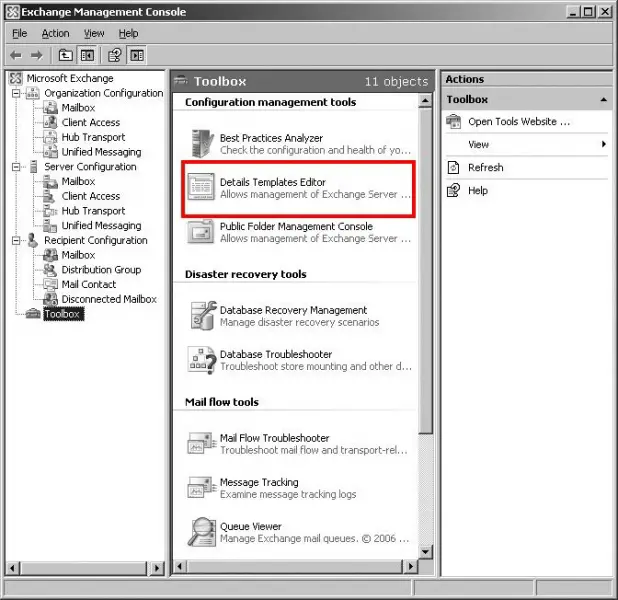The height and width of the screenshot is (600, 618).
Task: Select the Distribution Group node
Action: point(101,270)
